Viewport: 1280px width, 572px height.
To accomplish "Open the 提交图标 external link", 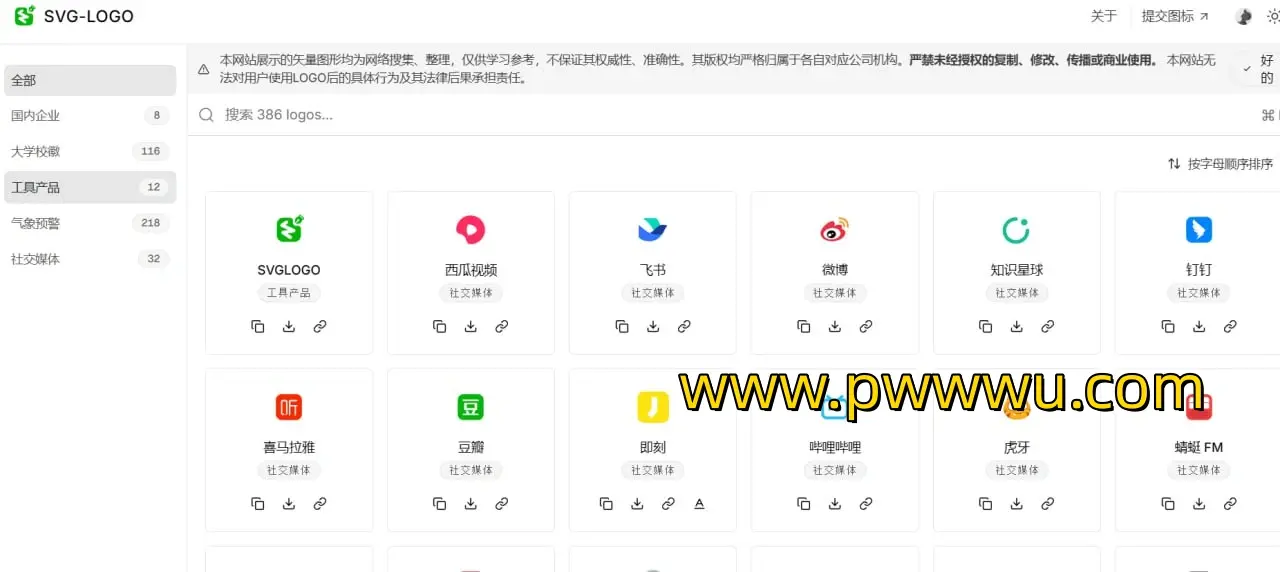I will (x=1175, y=16).
